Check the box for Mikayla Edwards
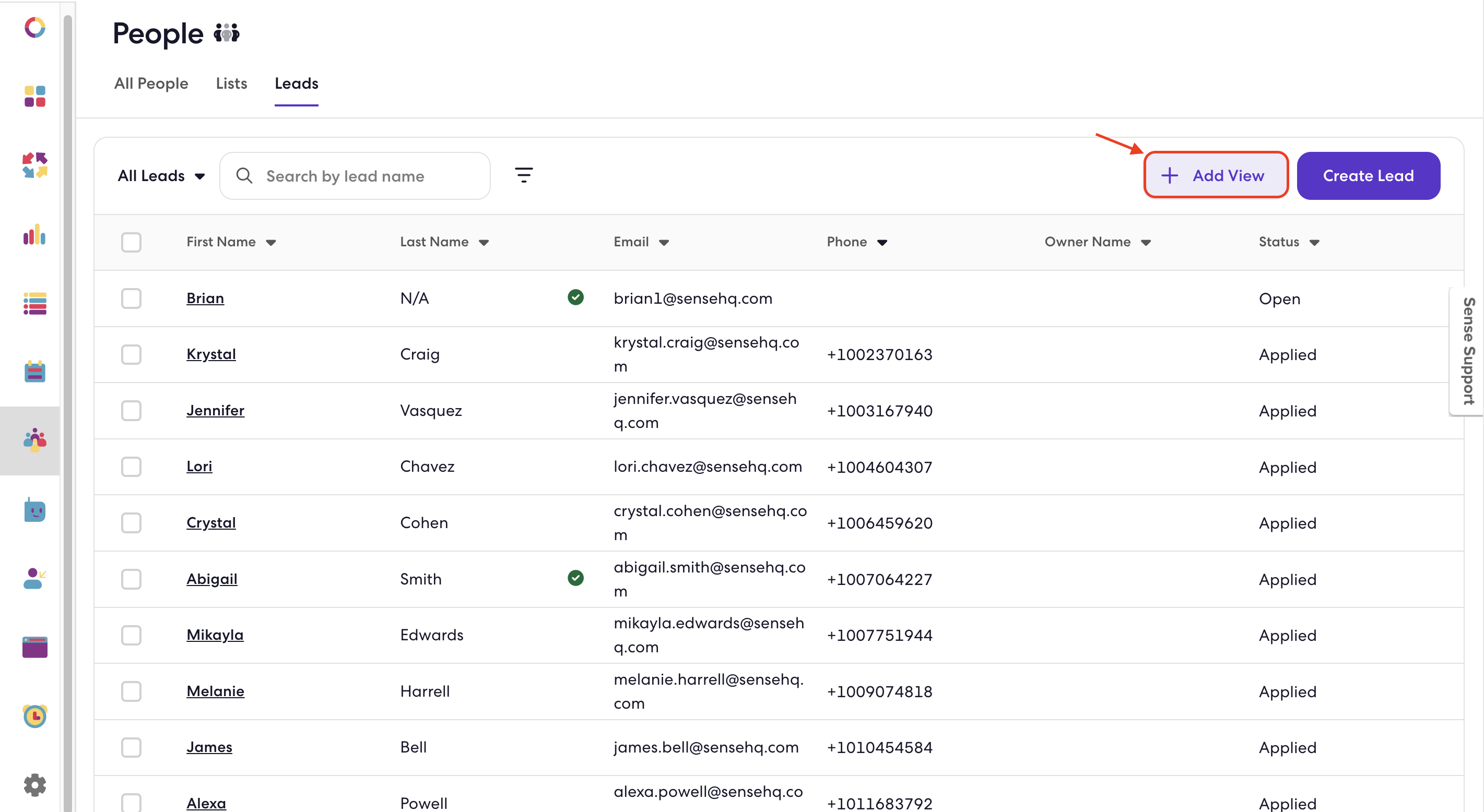Image resolution: width=1484 pixels, height=812 pixels. click(132, 635)
